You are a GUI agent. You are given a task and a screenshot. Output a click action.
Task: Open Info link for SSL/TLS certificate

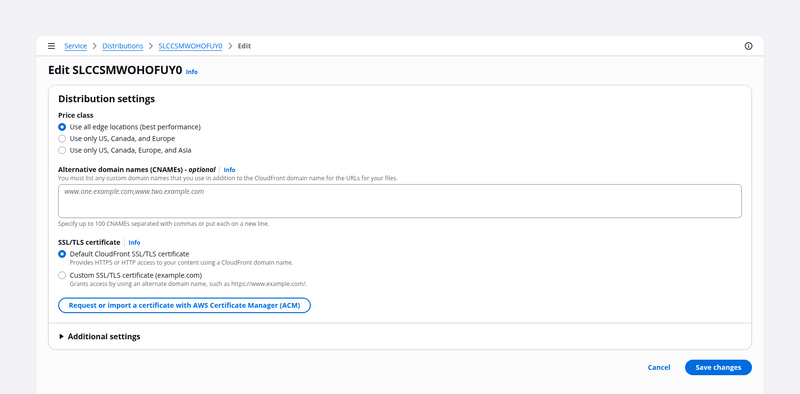134,242
